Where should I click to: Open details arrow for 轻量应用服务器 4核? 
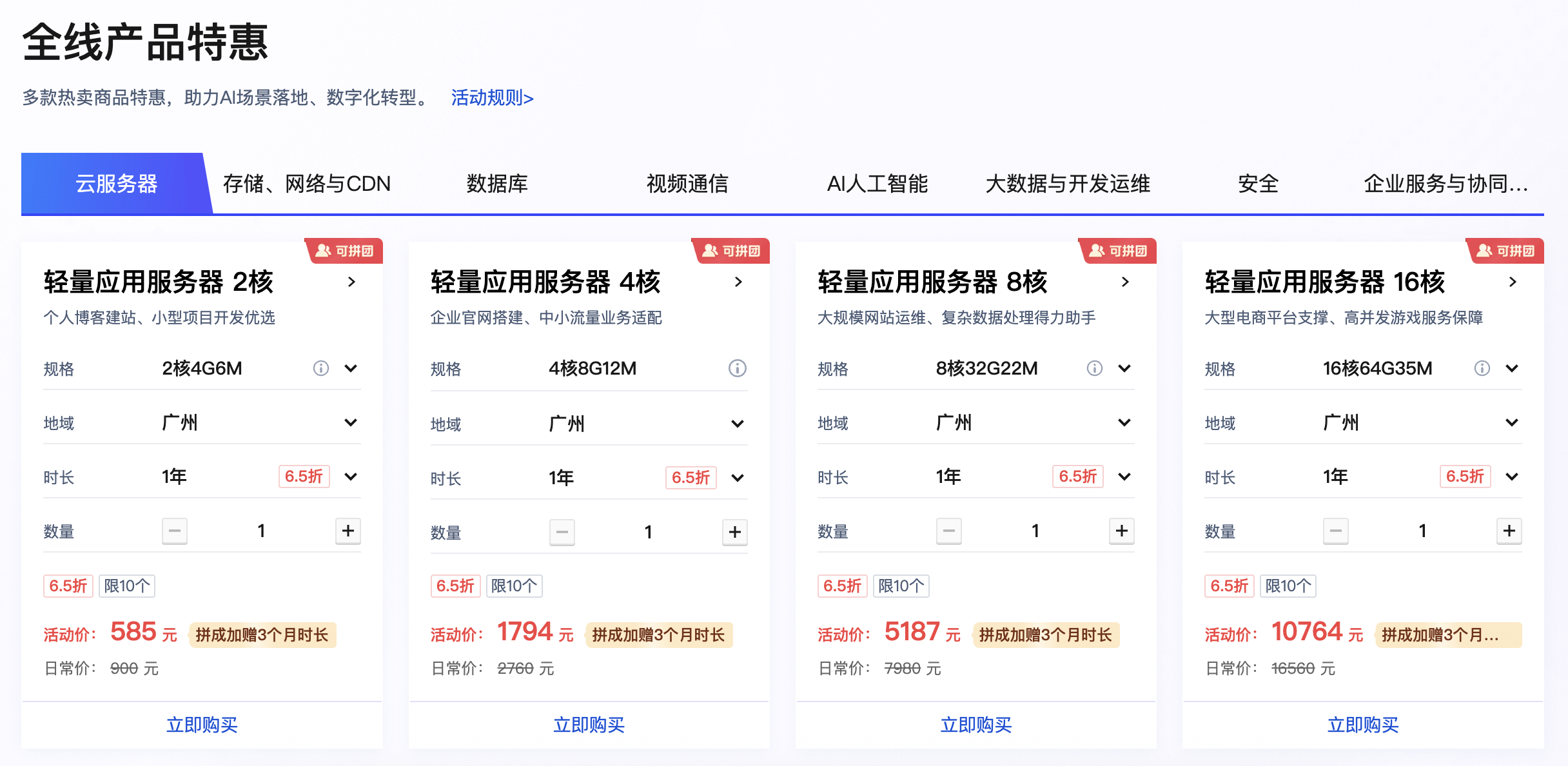tap(738, 282)
